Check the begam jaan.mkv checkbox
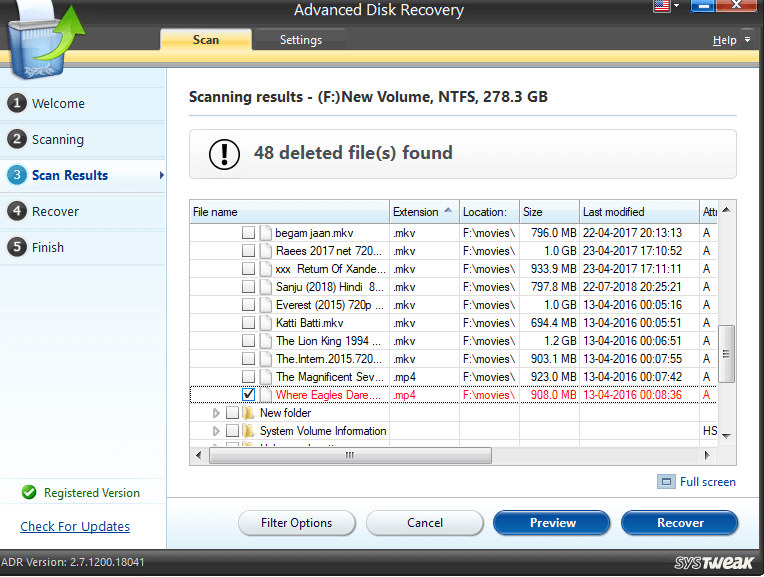The height and width of the screenshot is (577, 764). click(x=248, y=233)
